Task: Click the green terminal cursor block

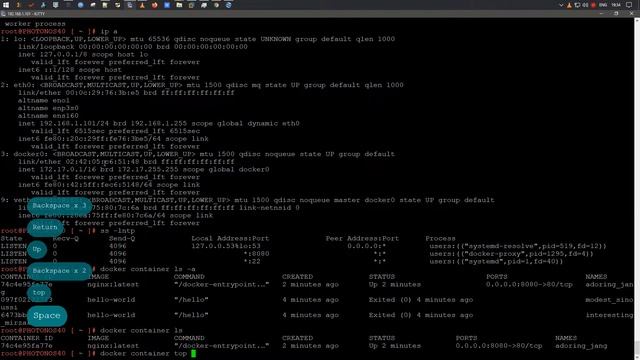Action: (x=193, y=353)
